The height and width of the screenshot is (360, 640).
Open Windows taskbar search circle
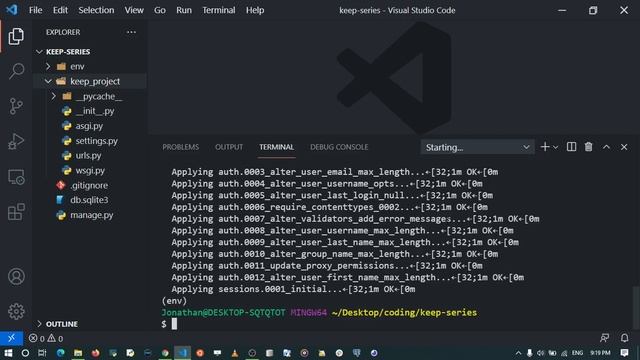point(25,353)
